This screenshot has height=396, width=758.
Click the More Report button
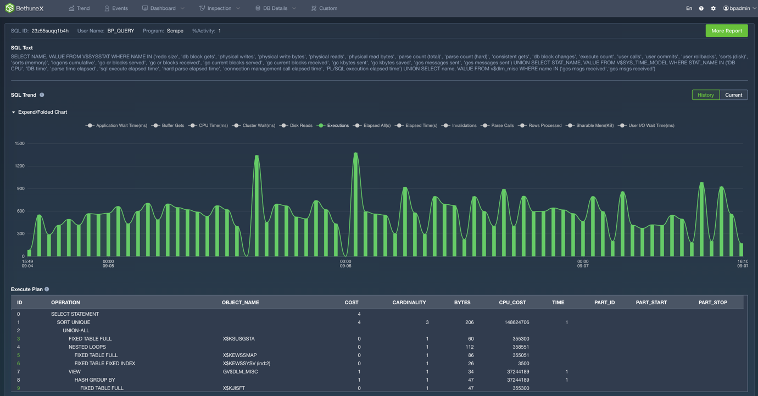point(727,30)
